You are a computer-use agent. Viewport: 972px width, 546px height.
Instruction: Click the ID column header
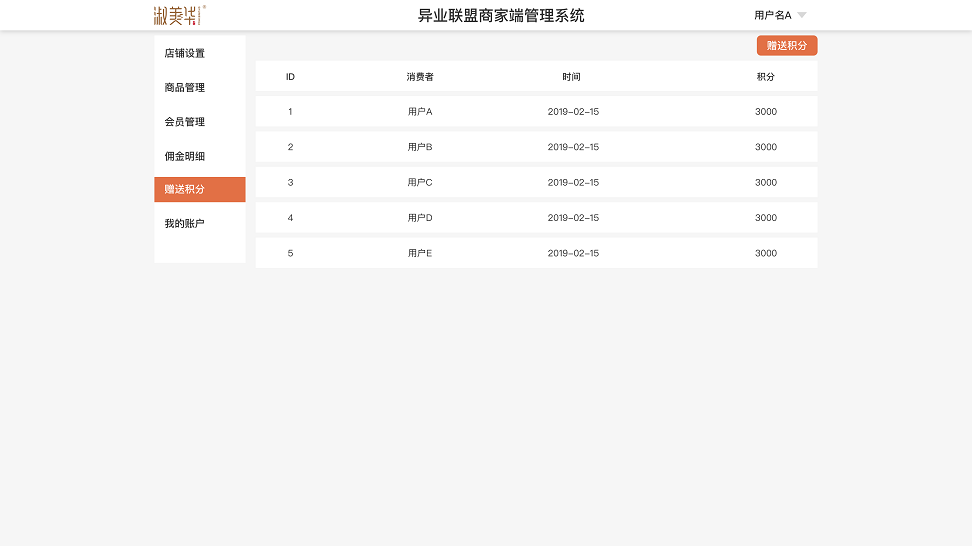[290, 77]
